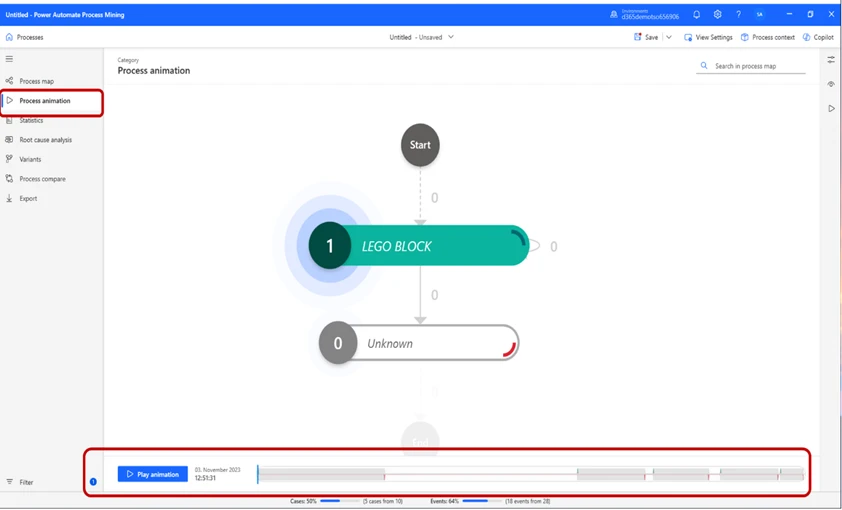Select the blue timeline position marker
Viewport: 842px width, 510px height.
coord(258,474)
